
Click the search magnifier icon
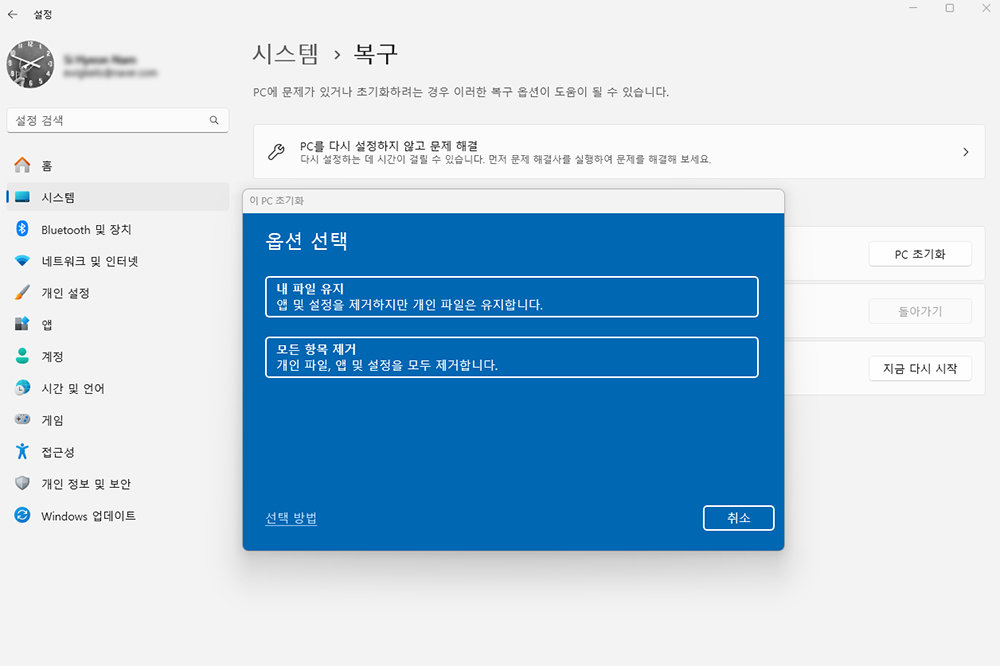point(214,120)
